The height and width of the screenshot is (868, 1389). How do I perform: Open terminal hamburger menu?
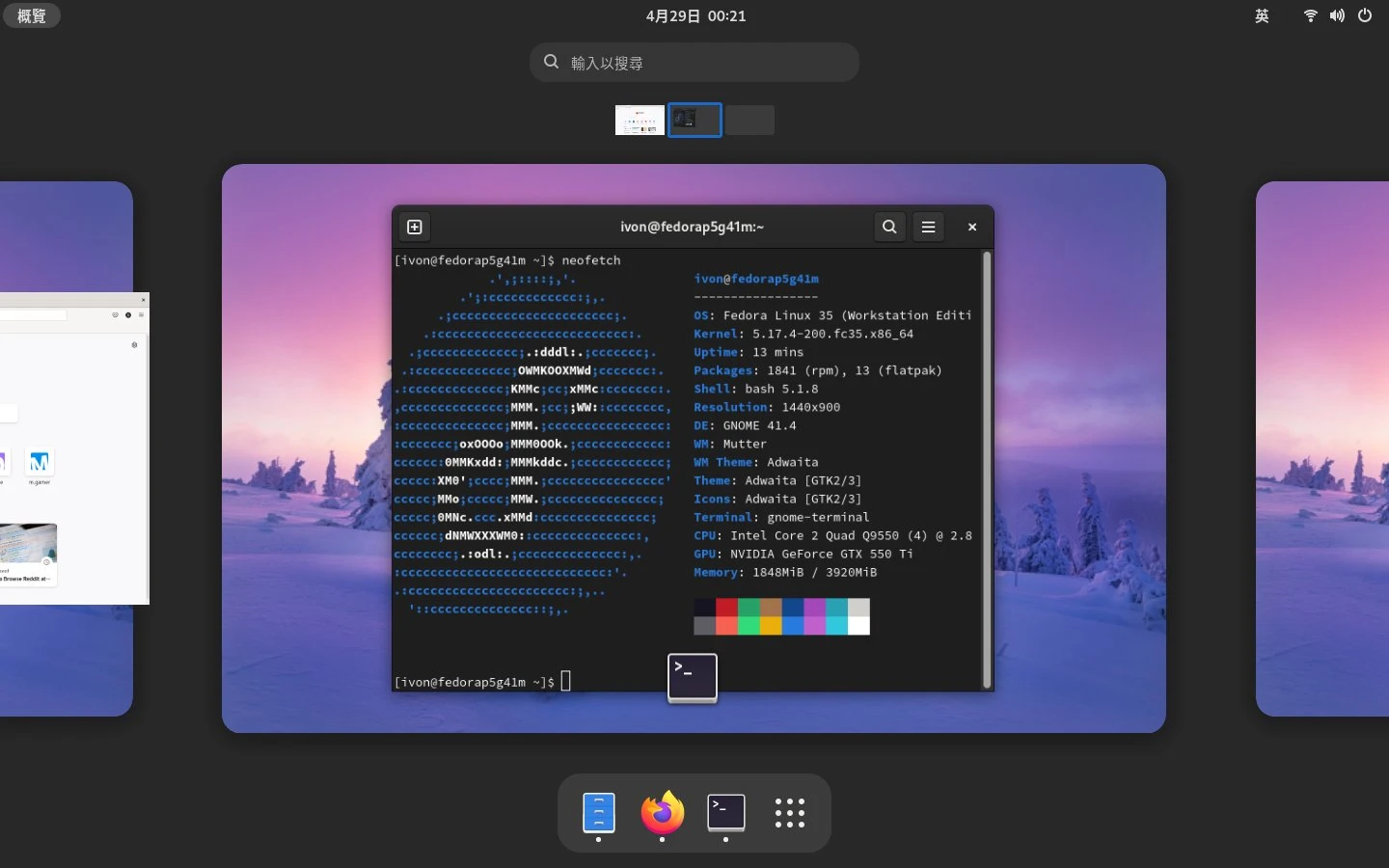(x=928, y=227)
